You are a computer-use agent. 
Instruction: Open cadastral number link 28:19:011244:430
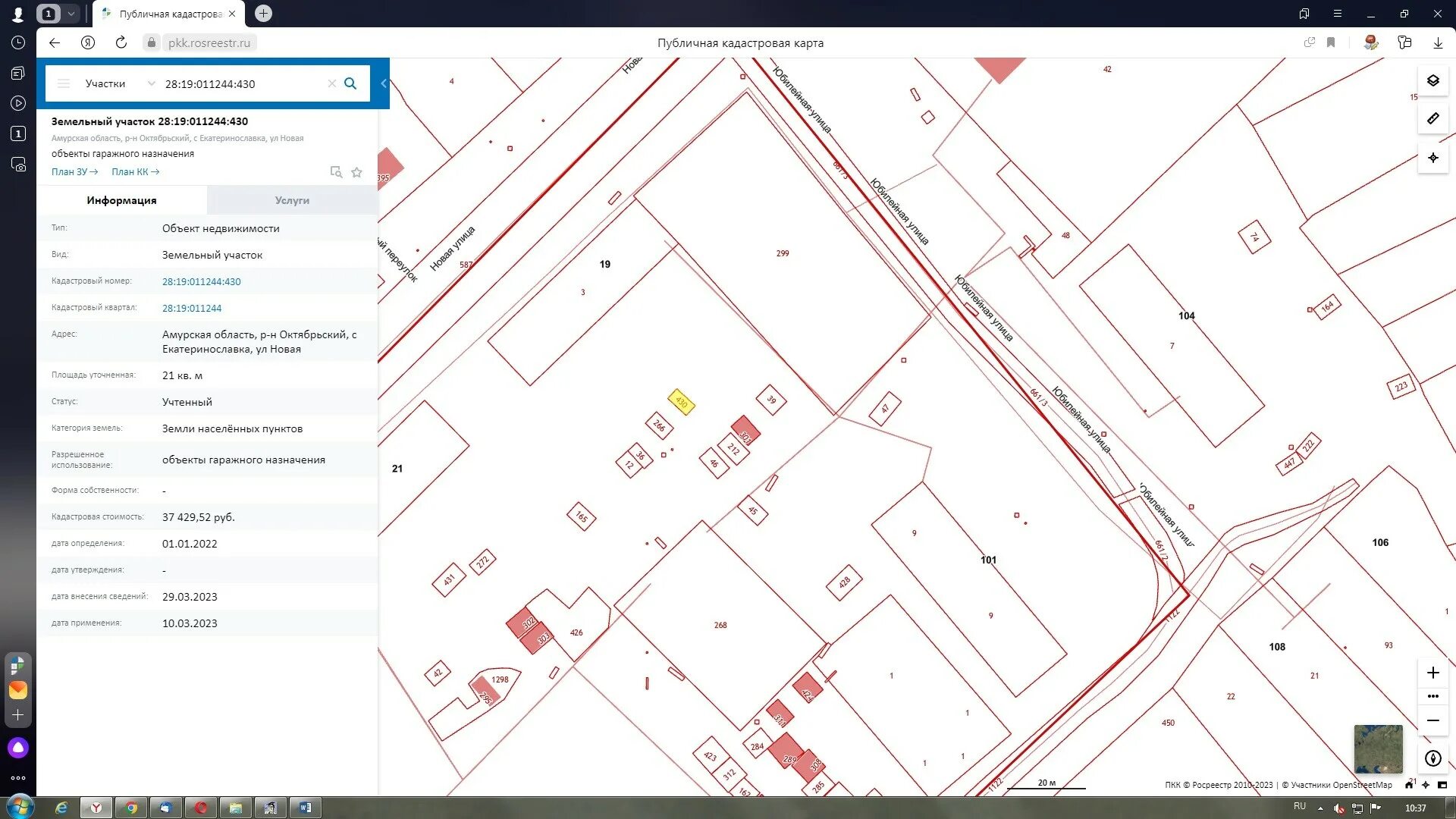[x=201, y=281]
